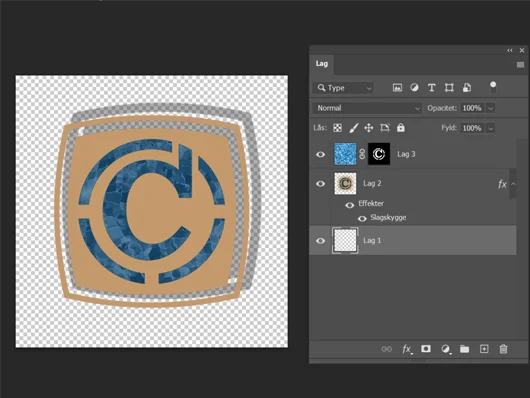Select Lag 3 blue texture thumbnail
The height and width of the screenshot is (398, 530).
coord(345,154)
